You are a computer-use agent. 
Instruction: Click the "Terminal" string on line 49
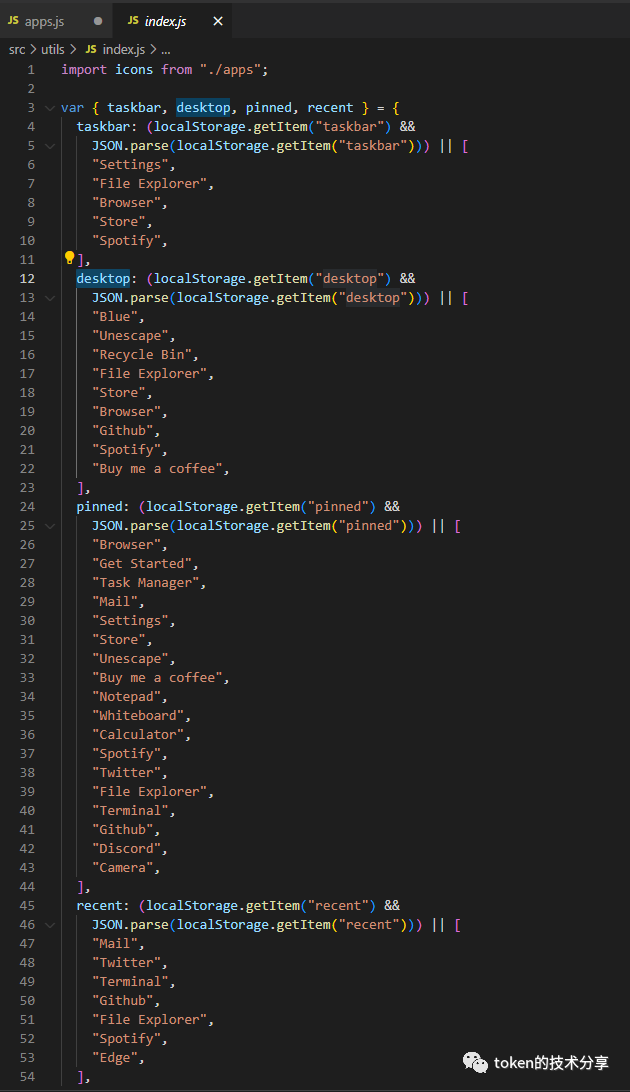130,981
